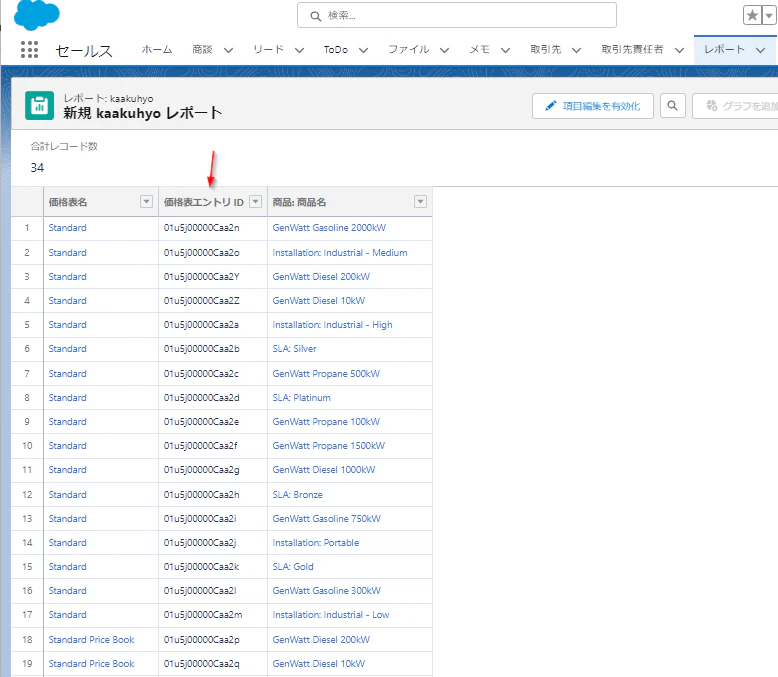Open the 取引先責任者 tab
Image resolution: width=778 pixels, height=677 pixels.
pos(632,50)
